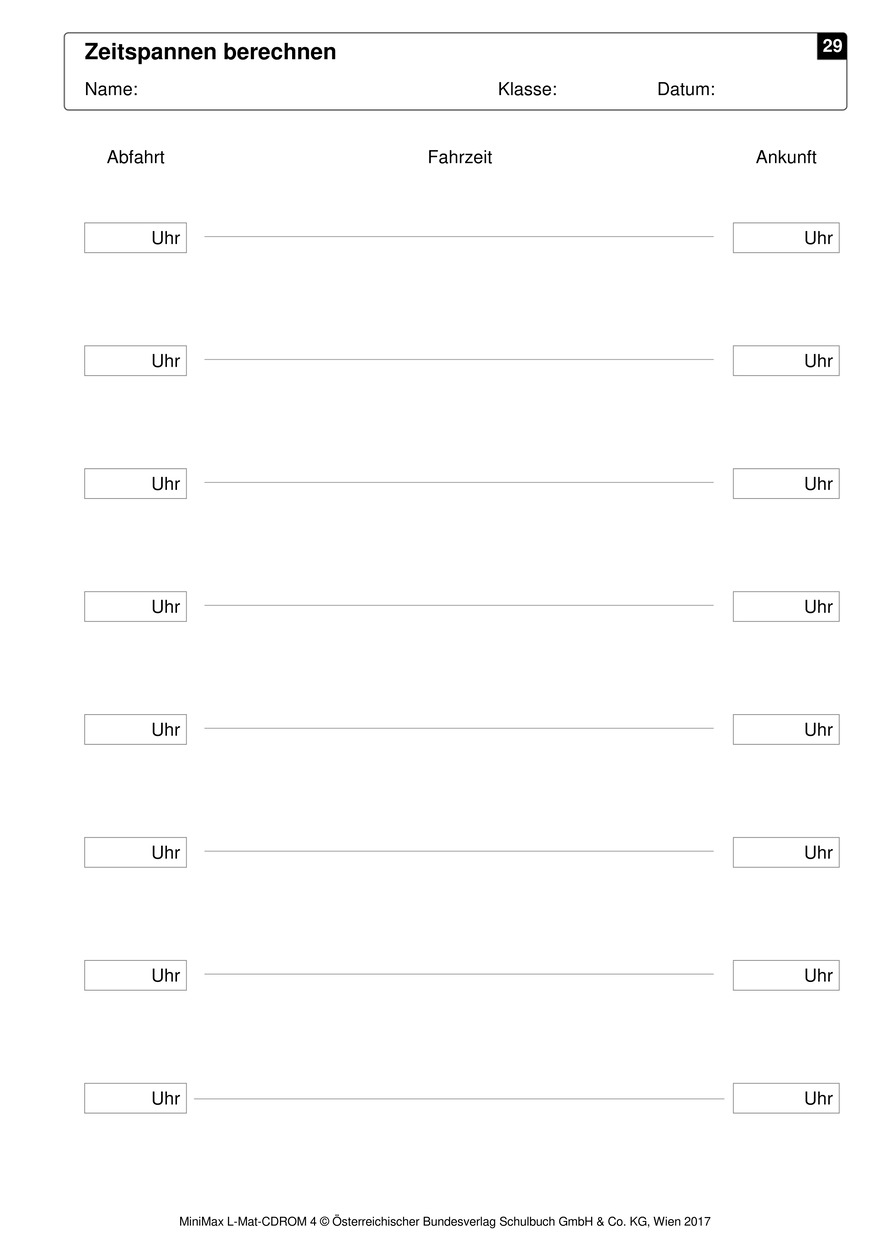Click the fourth Abfahrt Uhr input box
This screenshot has width=890, height=1259.
[135, 607]
